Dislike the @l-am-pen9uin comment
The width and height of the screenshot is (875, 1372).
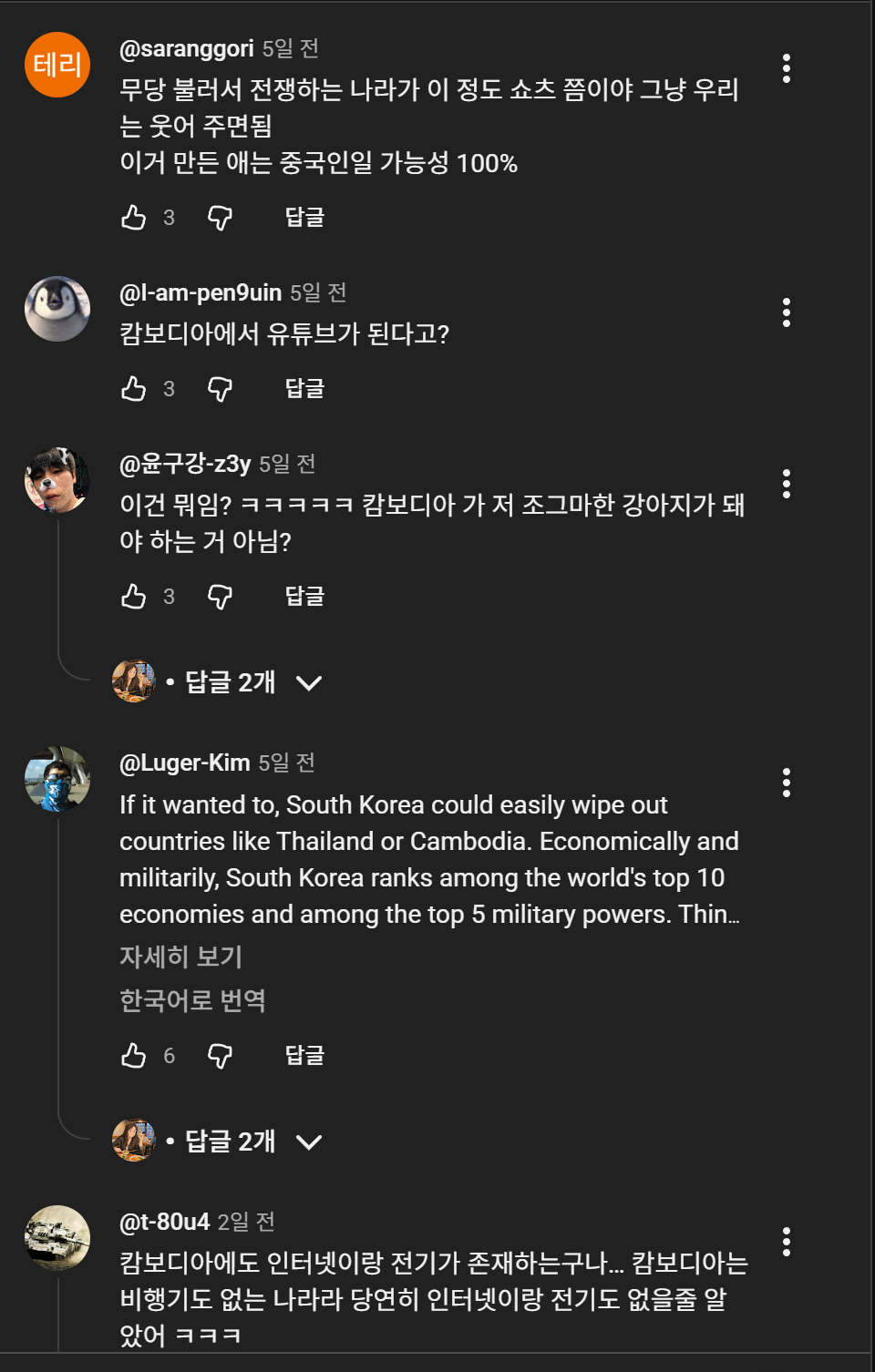pyautogui.click(x=220, y=389)
